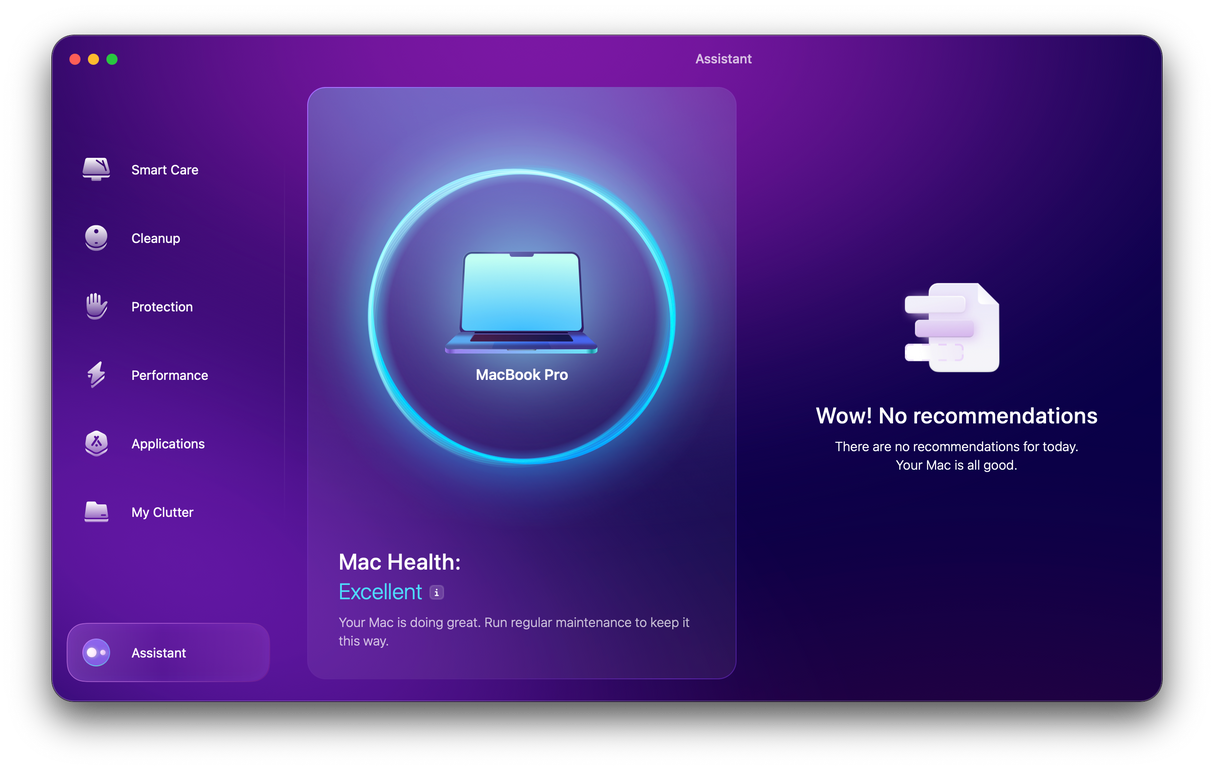The width and height of the screenshot is (1214, 770).
Task: Open the Performance lightning bolt icon
Action: tap(96, 375)
